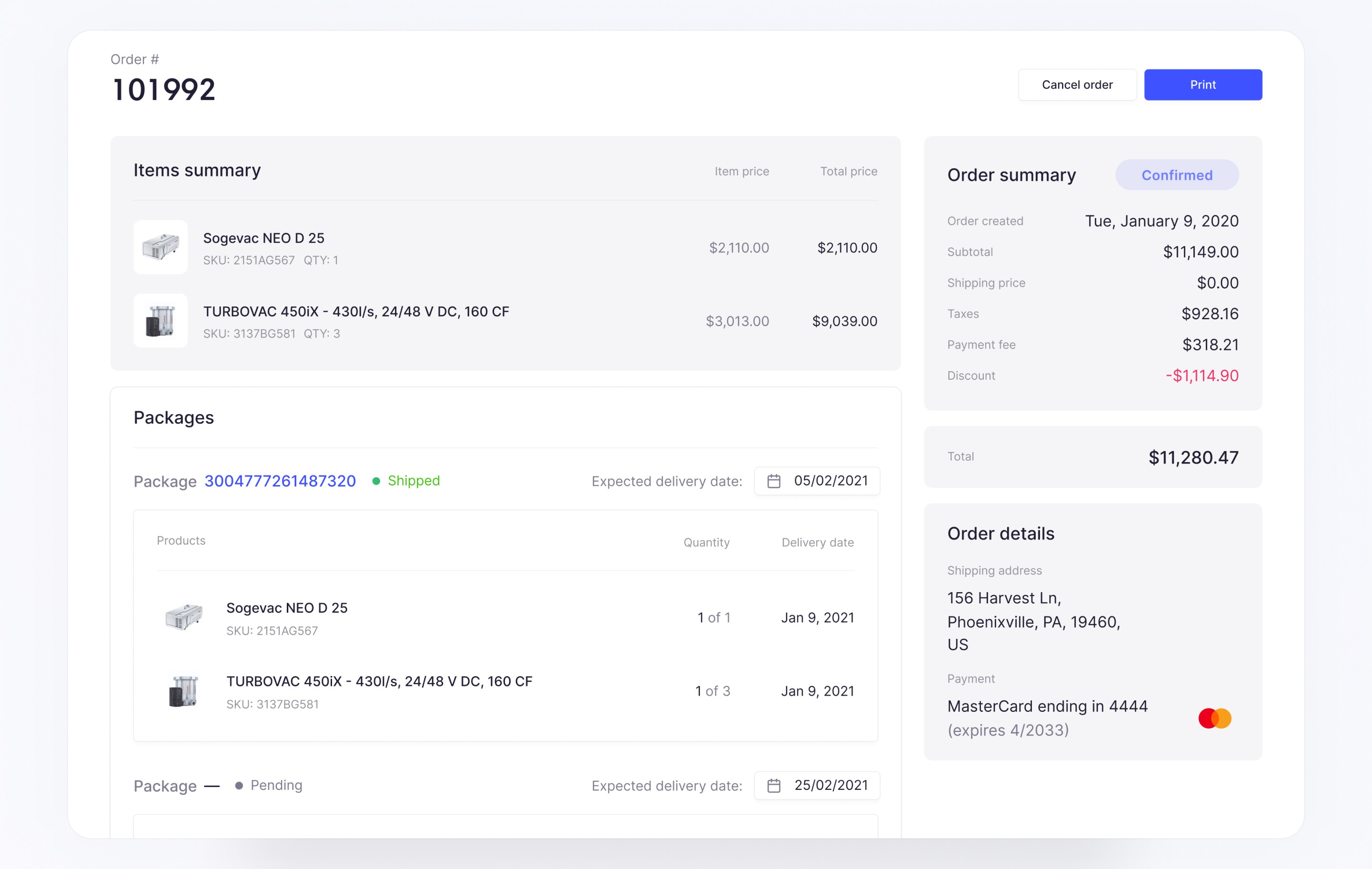
Task: Click the order number 101992 heading
Action: [x=164, y=90]
